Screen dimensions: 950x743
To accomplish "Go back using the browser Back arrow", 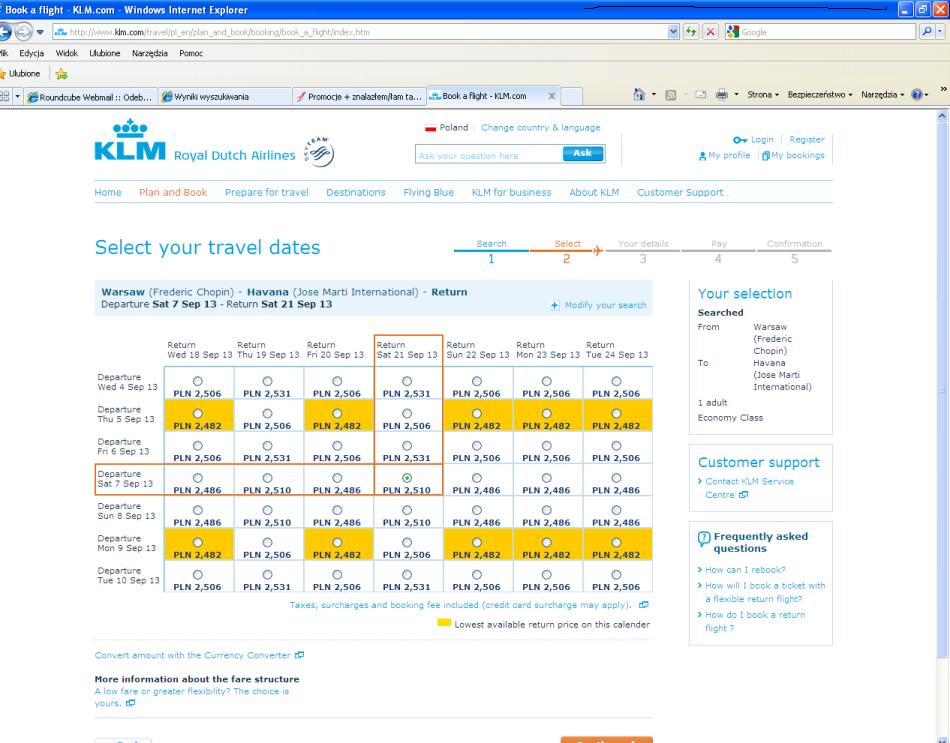I will point(5,32).
